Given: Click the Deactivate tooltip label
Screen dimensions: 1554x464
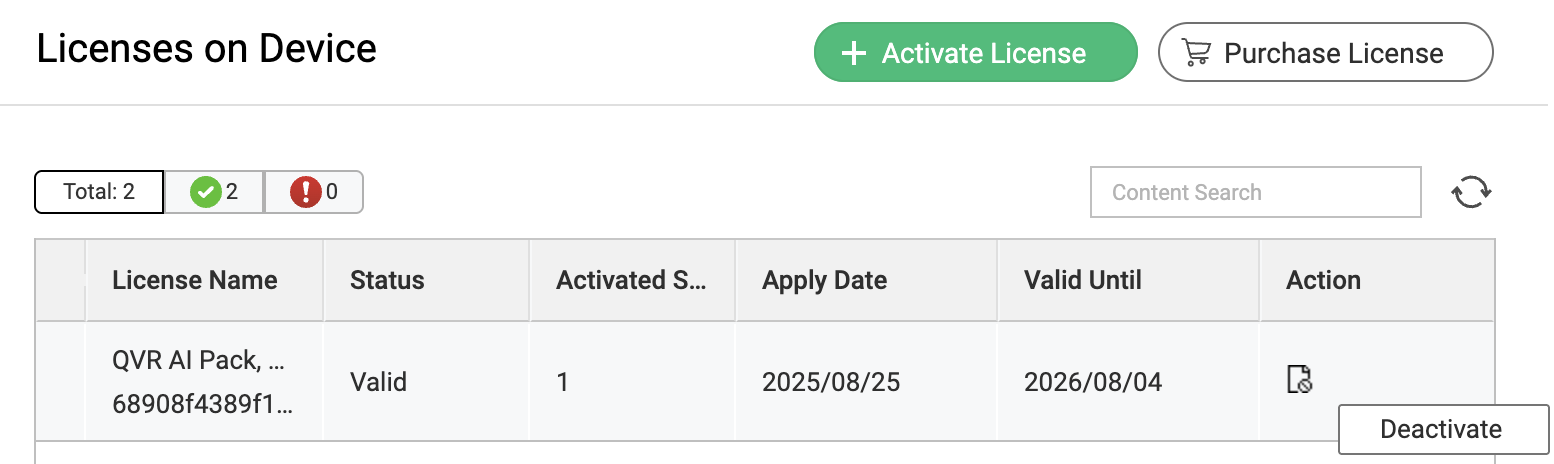Looking at the screenshot, I should point(1440,429).
